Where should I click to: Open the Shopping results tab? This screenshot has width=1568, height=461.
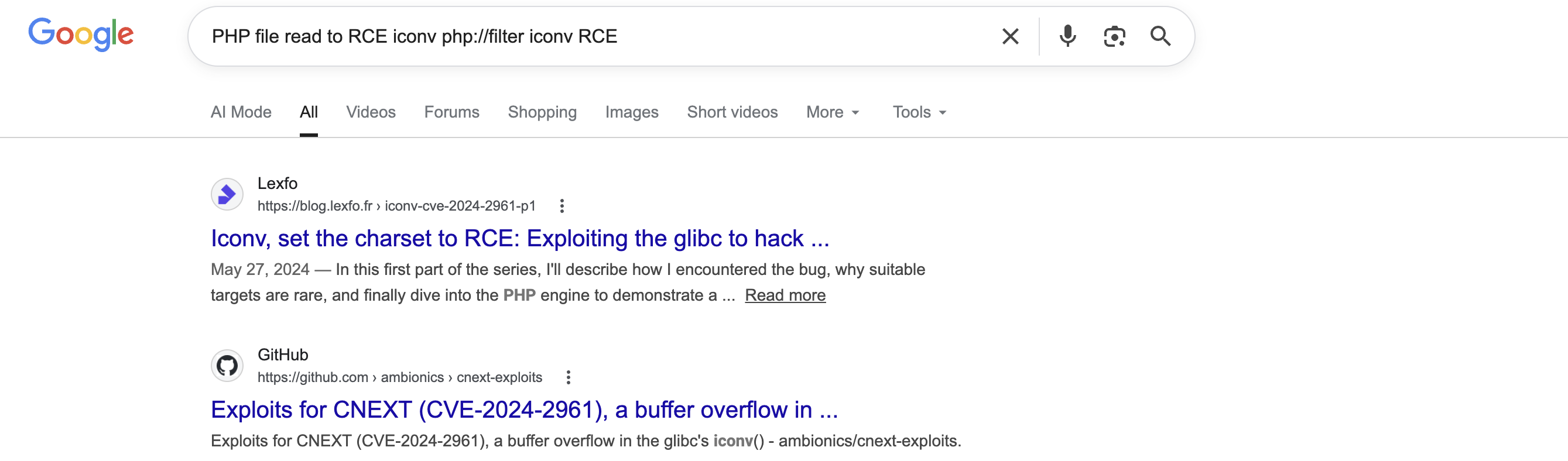[x=542, y=112]
